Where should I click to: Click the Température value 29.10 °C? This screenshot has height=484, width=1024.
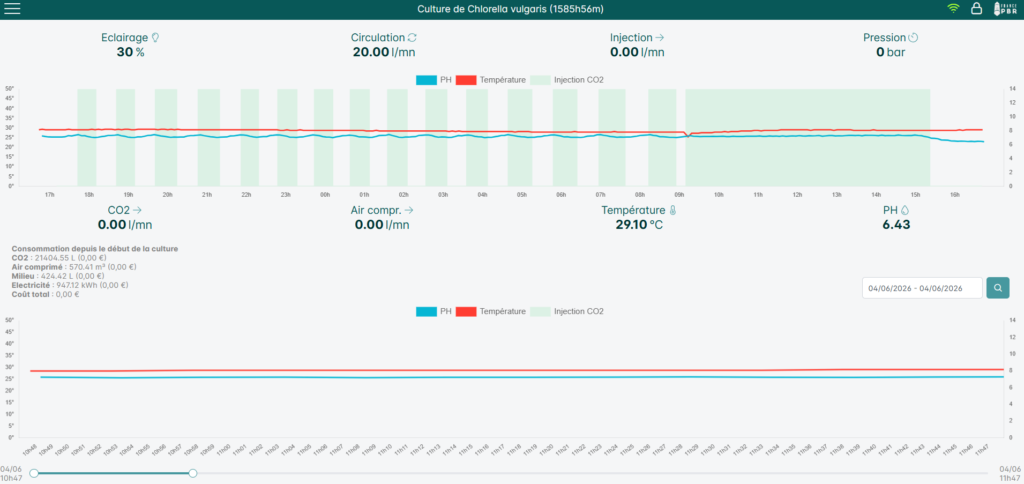637,225
